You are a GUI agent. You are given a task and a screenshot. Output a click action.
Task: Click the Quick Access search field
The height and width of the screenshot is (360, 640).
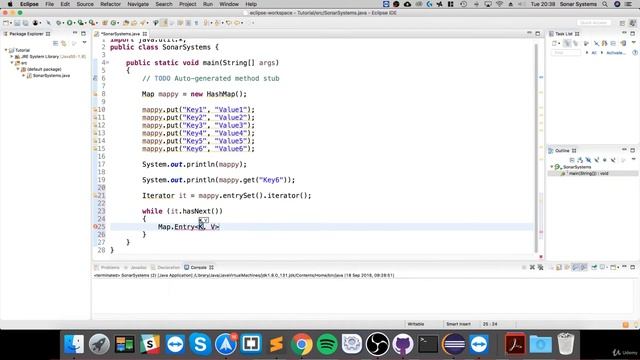[x=594, y=23]
